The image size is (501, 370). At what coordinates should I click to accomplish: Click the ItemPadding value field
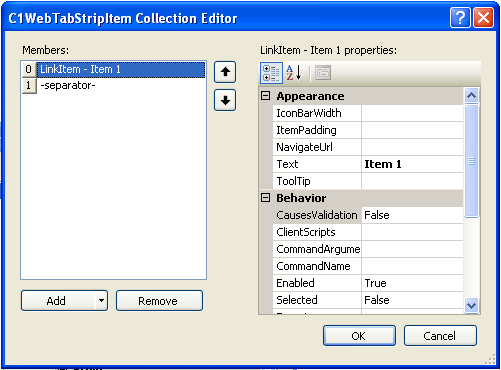pos(412,130)
